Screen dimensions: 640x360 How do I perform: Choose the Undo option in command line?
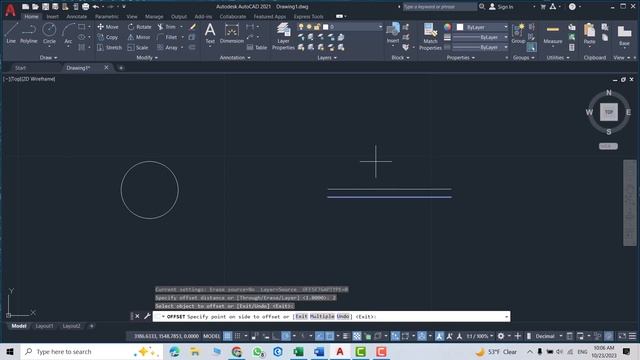pyautogui.click(x=343, y=316)
